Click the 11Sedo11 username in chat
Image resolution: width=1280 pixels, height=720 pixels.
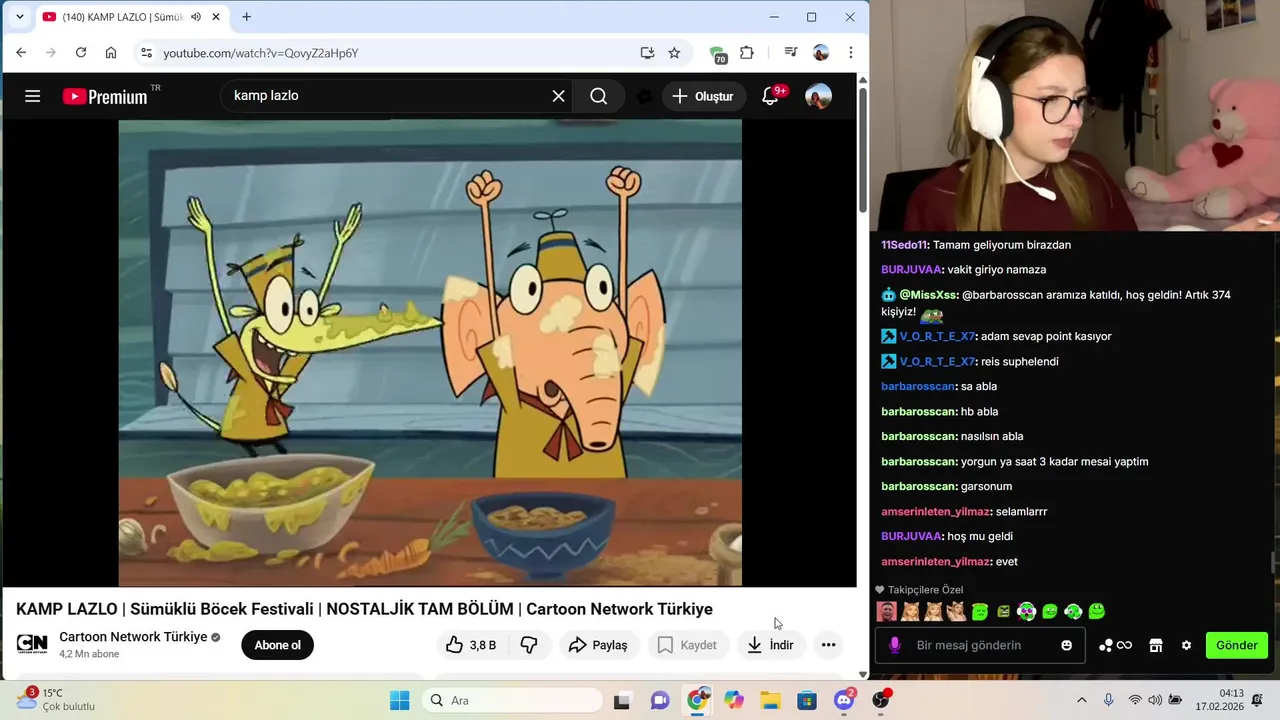point(905,245)
